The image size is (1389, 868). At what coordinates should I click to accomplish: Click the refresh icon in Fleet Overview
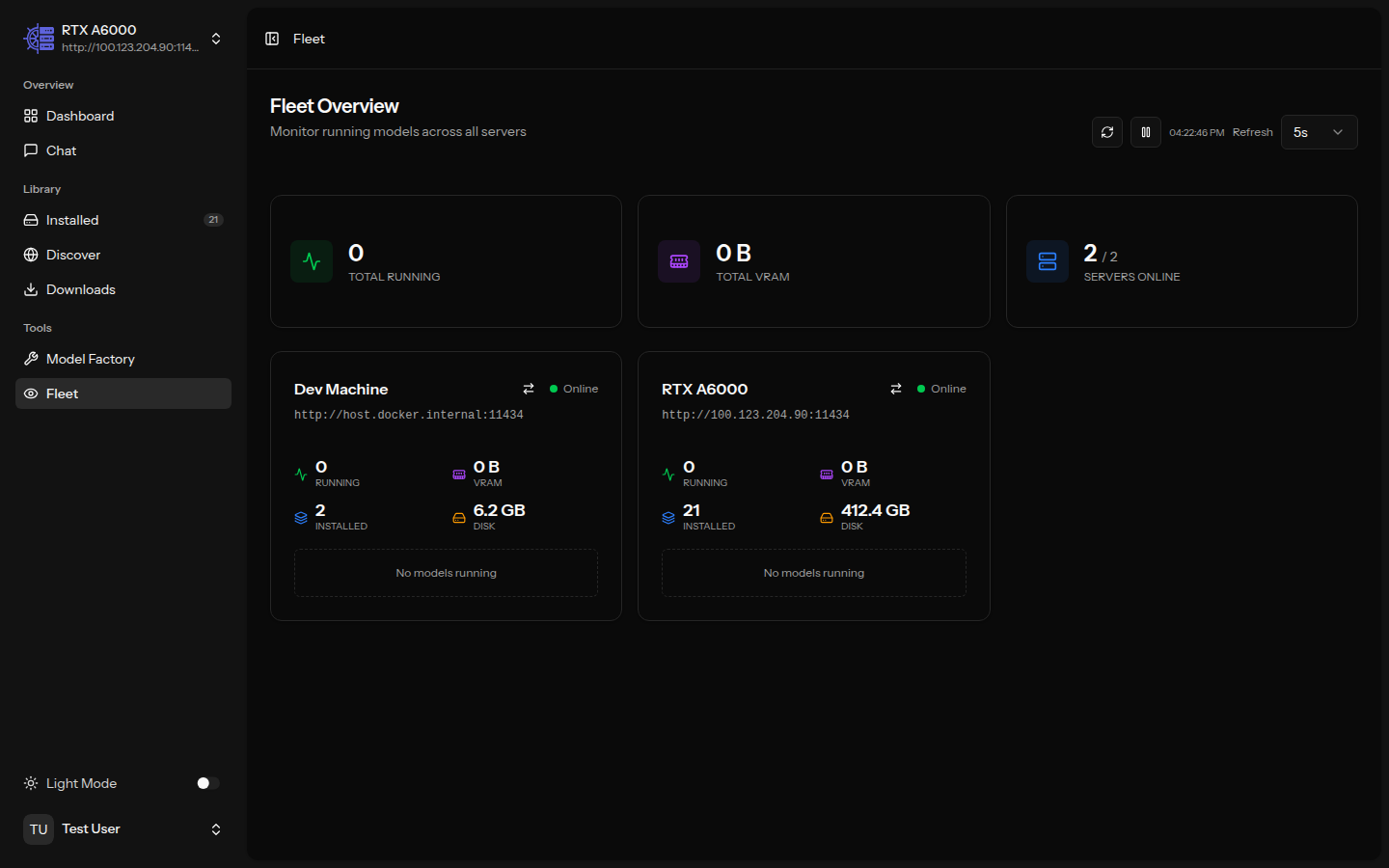1106,132
